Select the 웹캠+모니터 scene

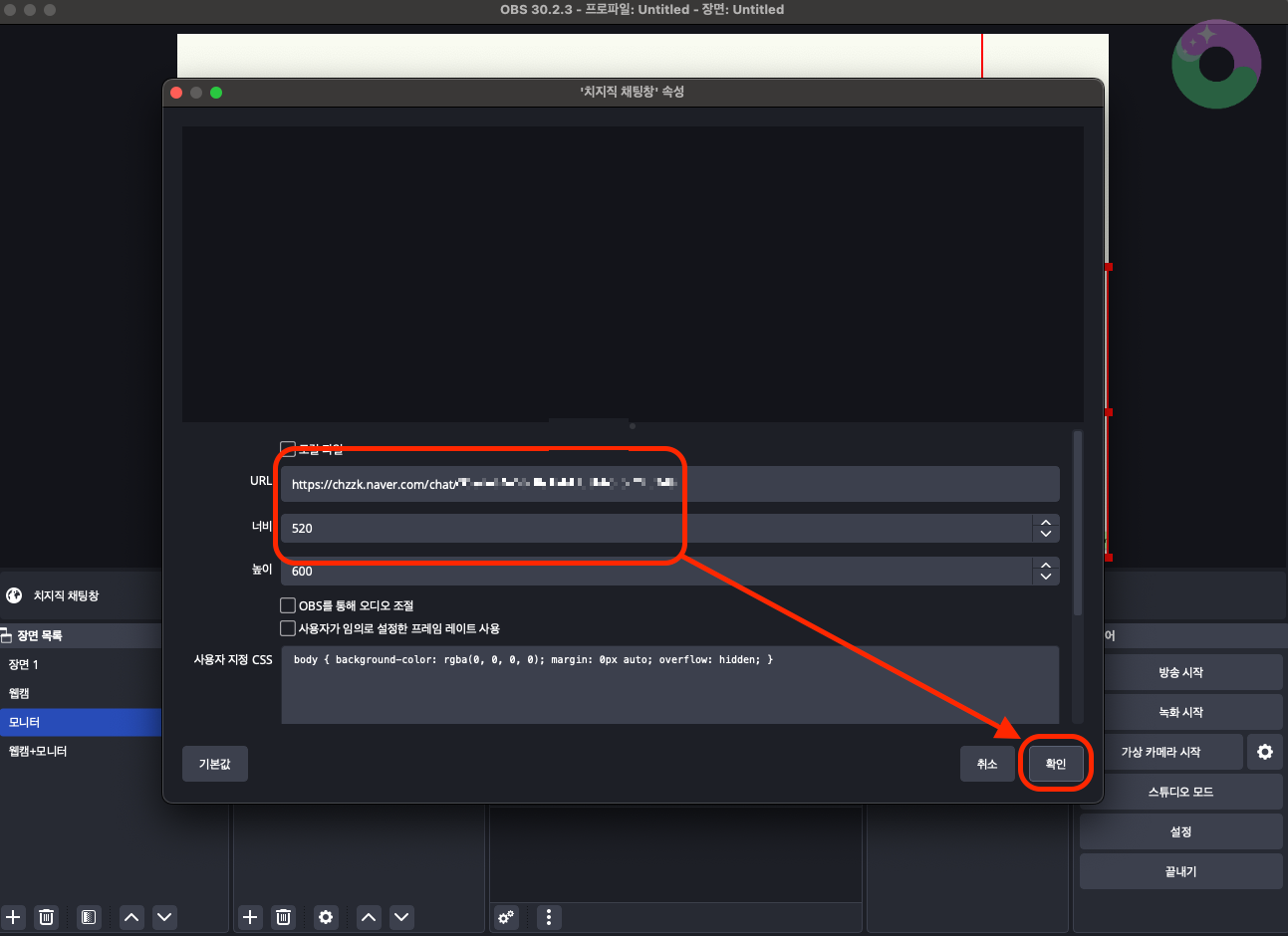pos(81,751)
